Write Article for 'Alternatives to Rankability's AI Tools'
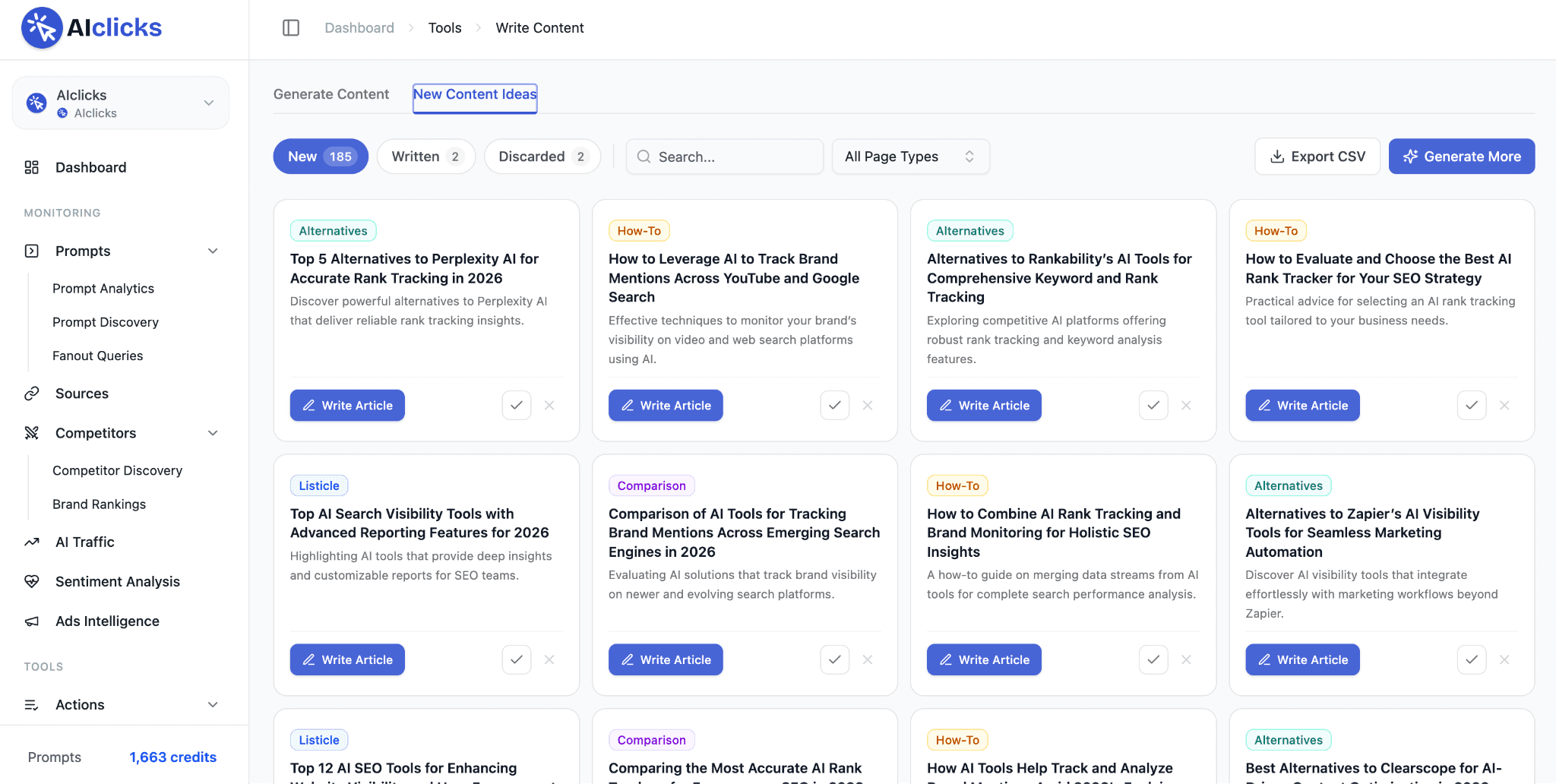1556x784 pixels. point(984,406)
